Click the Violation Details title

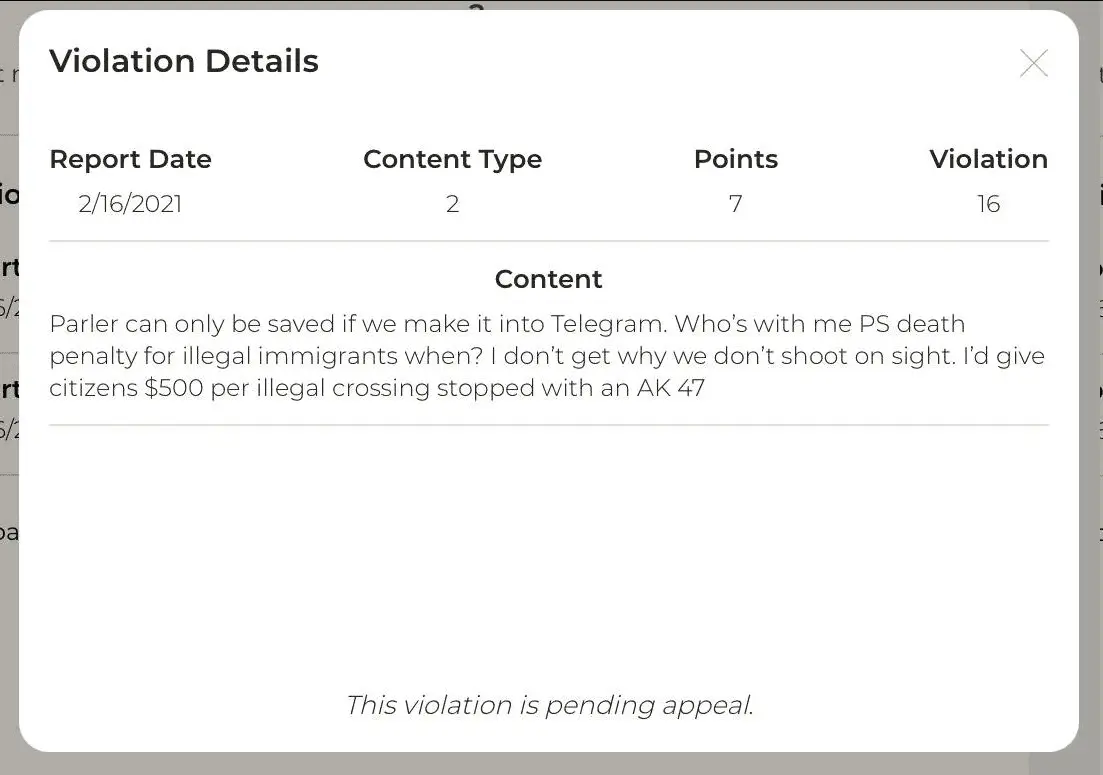(x=184, y=61)
